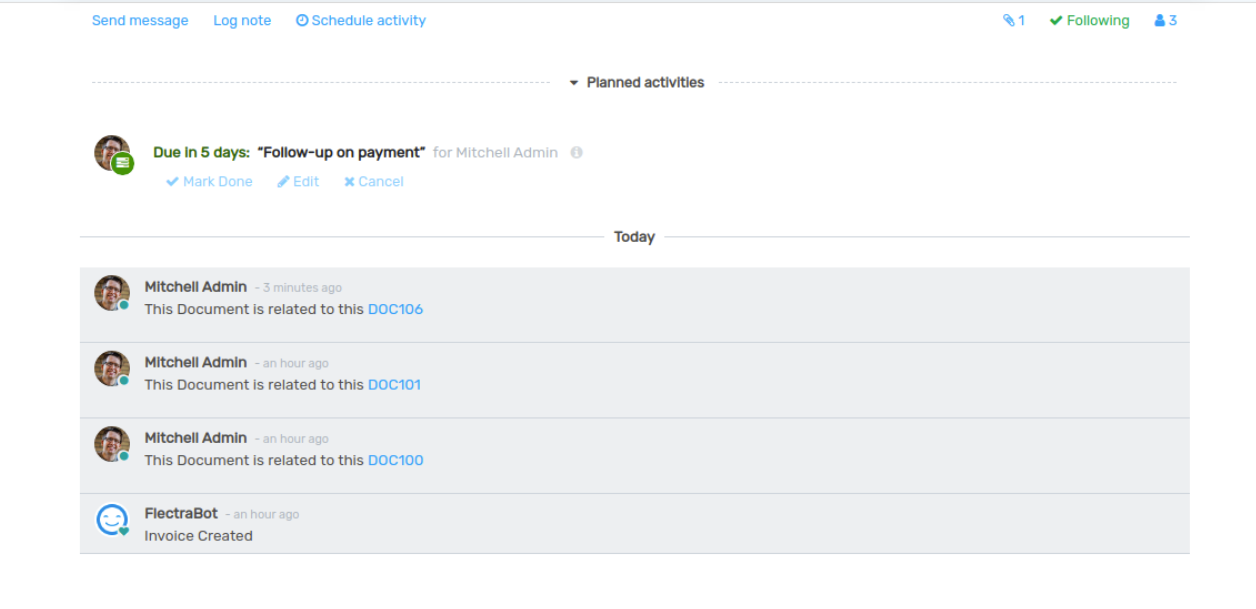Click Schedule activity

361,21
